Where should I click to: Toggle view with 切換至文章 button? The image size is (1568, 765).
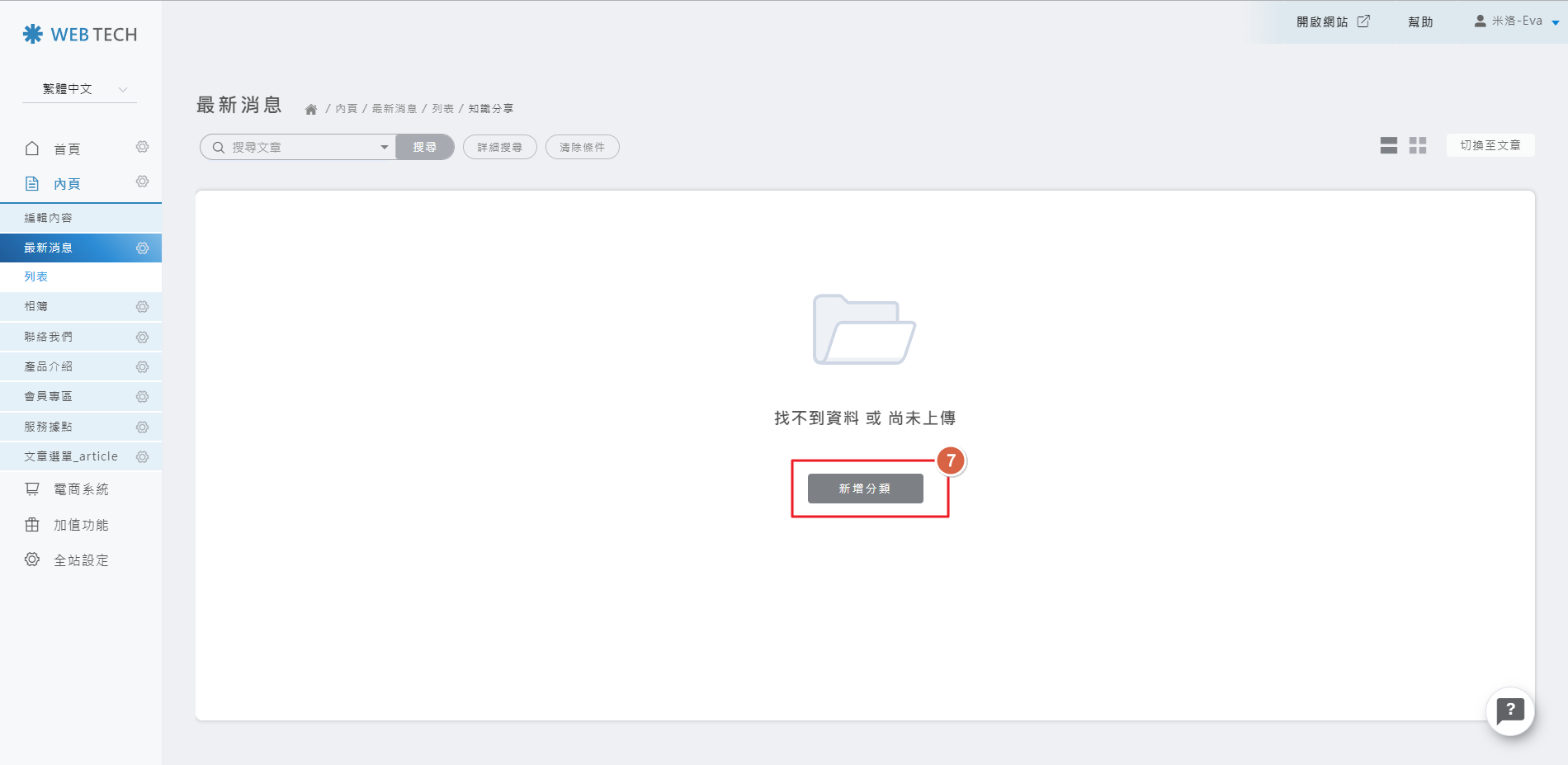click(x=1490, y=145)
